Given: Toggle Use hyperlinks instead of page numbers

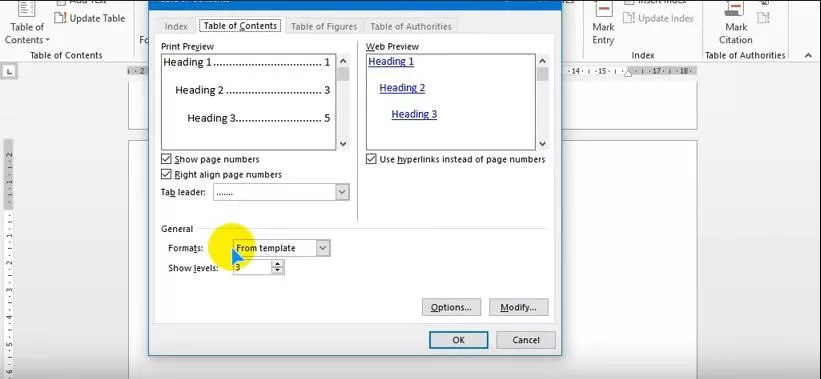Looking at the screenshot, I should tap(371, 159).
